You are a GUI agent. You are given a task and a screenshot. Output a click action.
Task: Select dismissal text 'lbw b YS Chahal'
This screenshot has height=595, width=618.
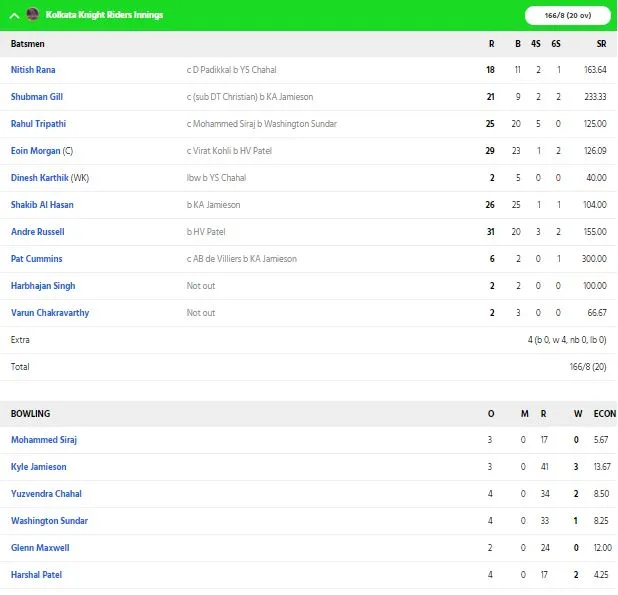point(216,178)
